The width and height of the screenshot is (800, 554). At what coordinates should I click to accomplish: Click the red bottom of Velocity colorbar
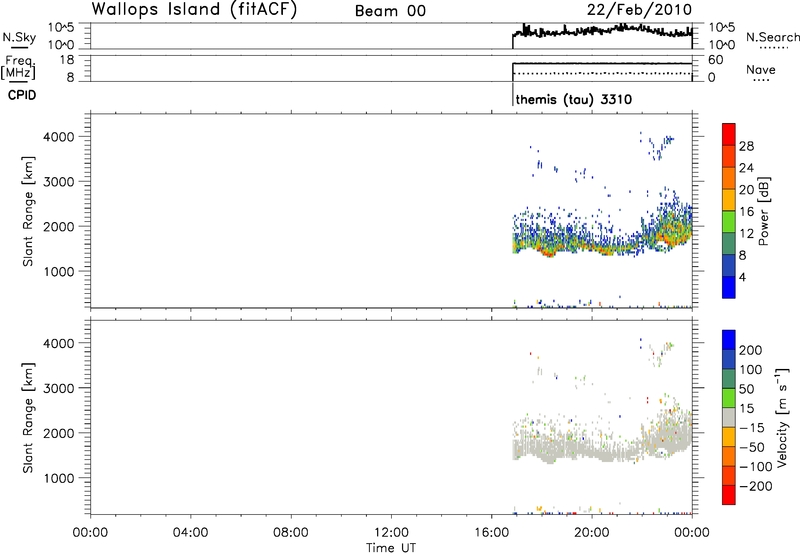pos(729,495)
